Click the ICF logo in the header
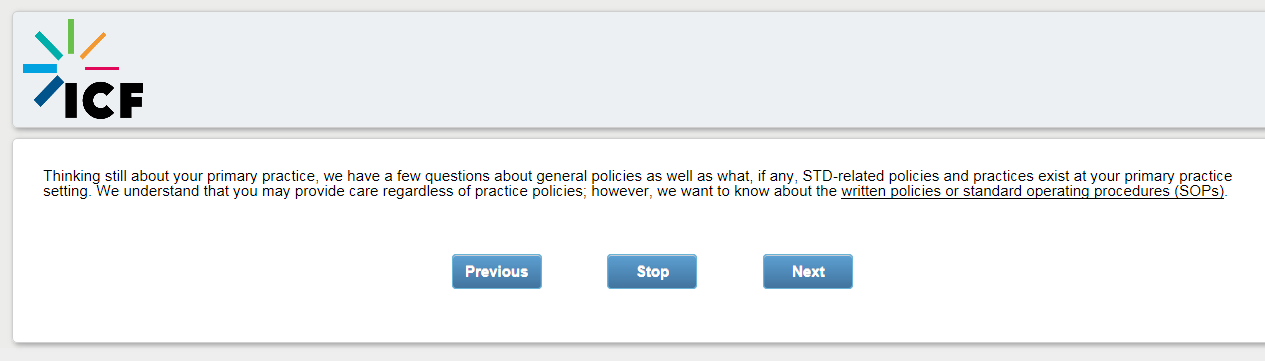The height and width of the screenshot is (361, 1265). click(x=83, y=69)
